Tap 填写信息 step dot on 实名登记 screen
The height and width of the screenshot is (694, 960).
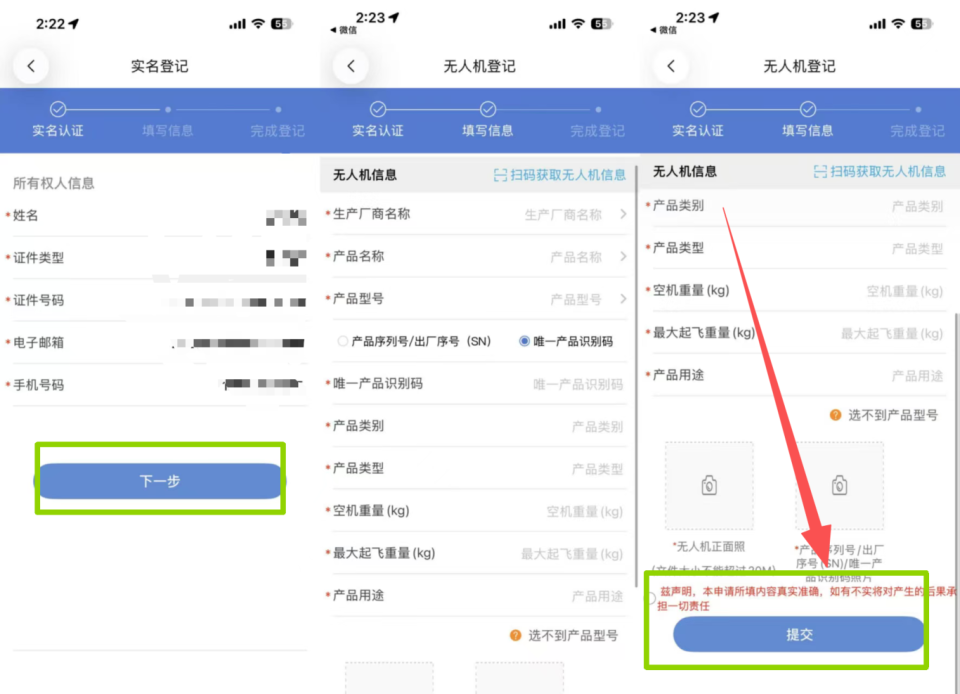coord(168,110)
